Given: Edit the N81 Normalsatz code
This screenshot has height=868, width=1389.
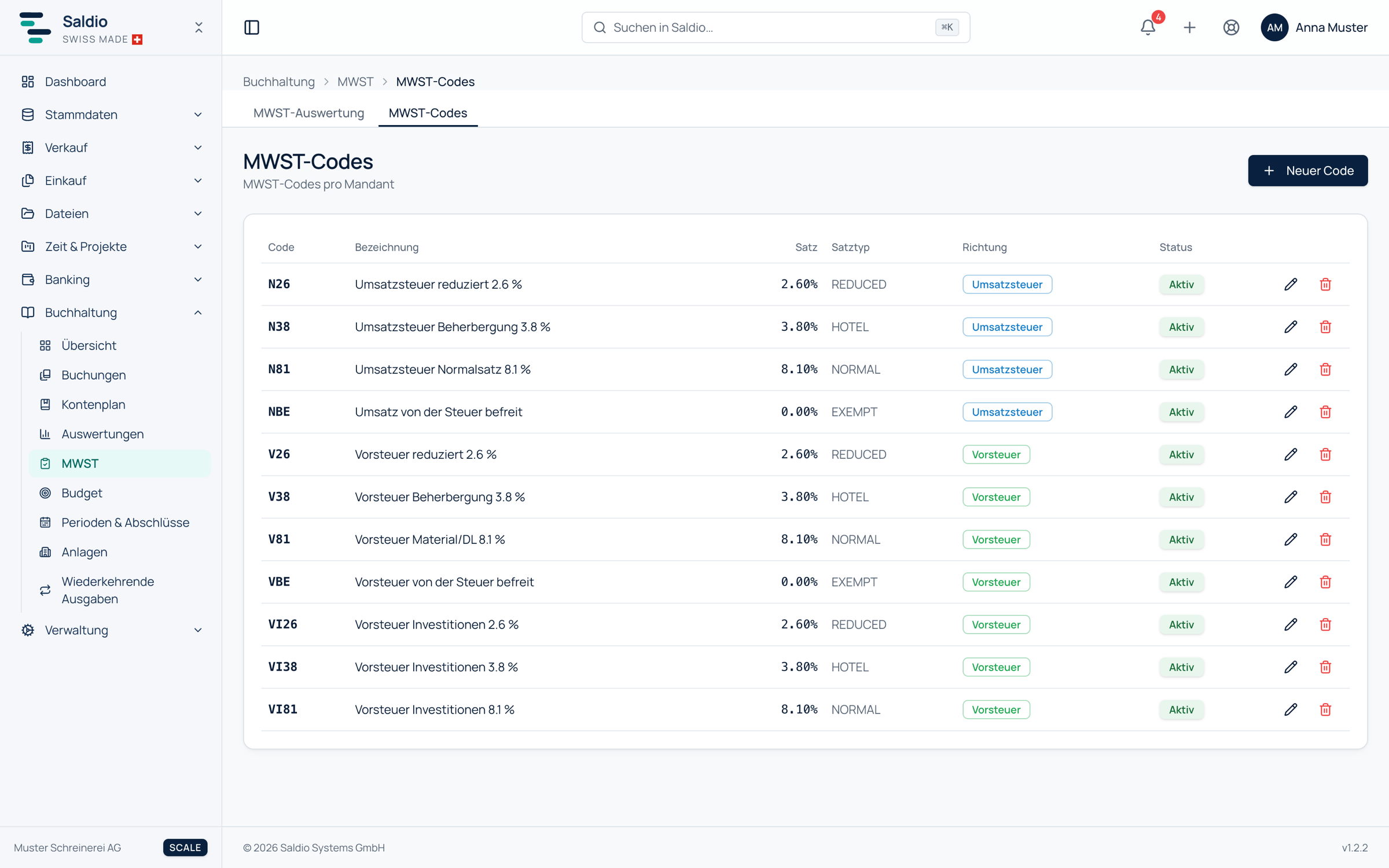Looking at the screenshot, I should [x=1291, y=369].
